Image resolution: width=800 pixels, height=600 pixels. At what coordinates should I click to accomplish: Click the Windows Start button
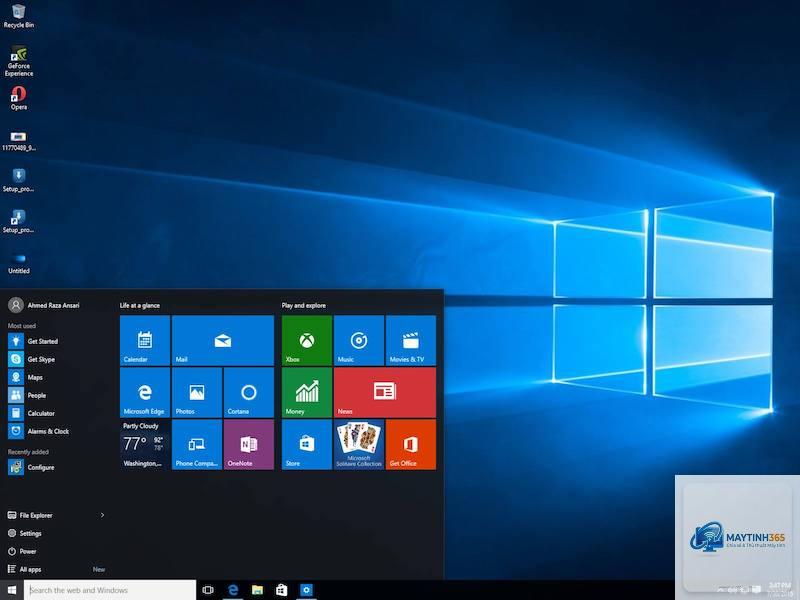12,590
